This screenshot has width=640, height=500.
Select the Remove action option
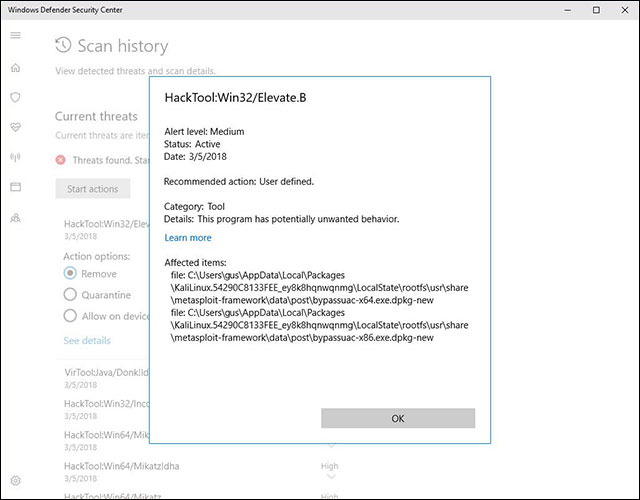[x=70, y=273]
